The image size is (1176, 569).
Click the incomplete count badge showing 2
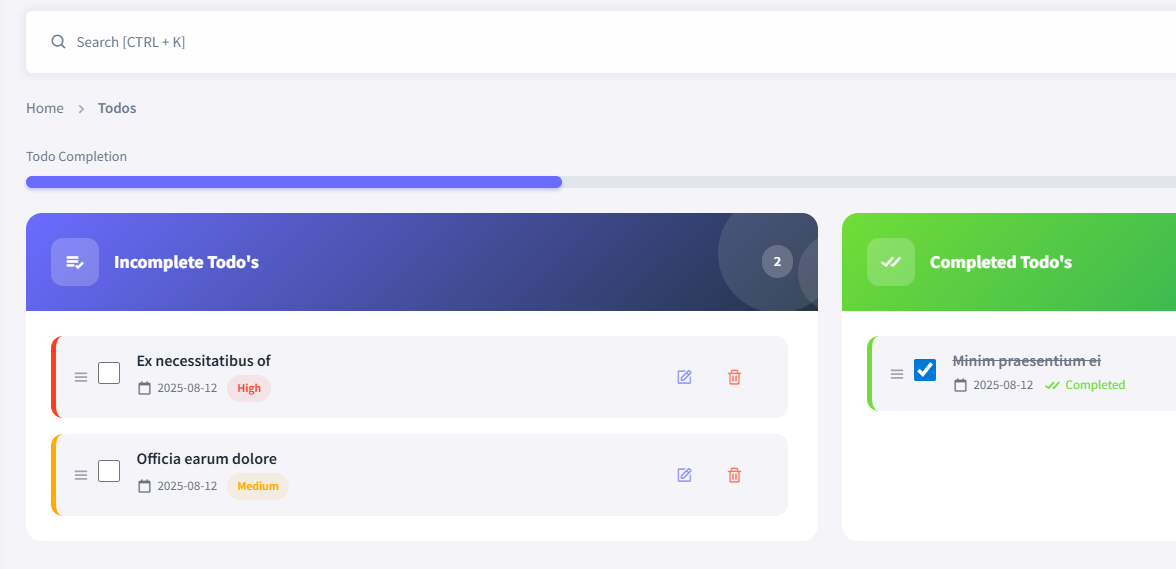(777, 262)
